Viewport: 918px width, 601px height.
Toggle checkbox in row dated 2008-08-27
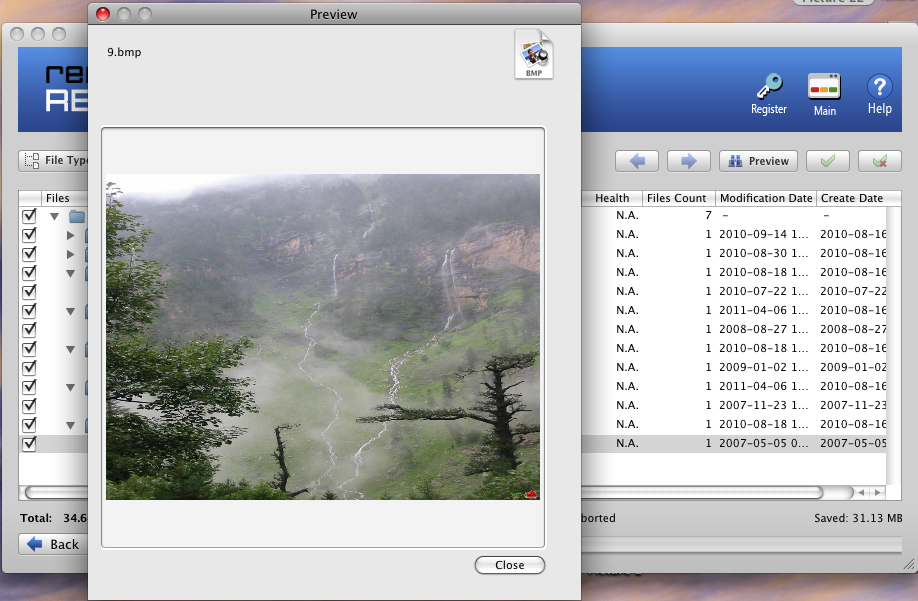click(29, 329)
